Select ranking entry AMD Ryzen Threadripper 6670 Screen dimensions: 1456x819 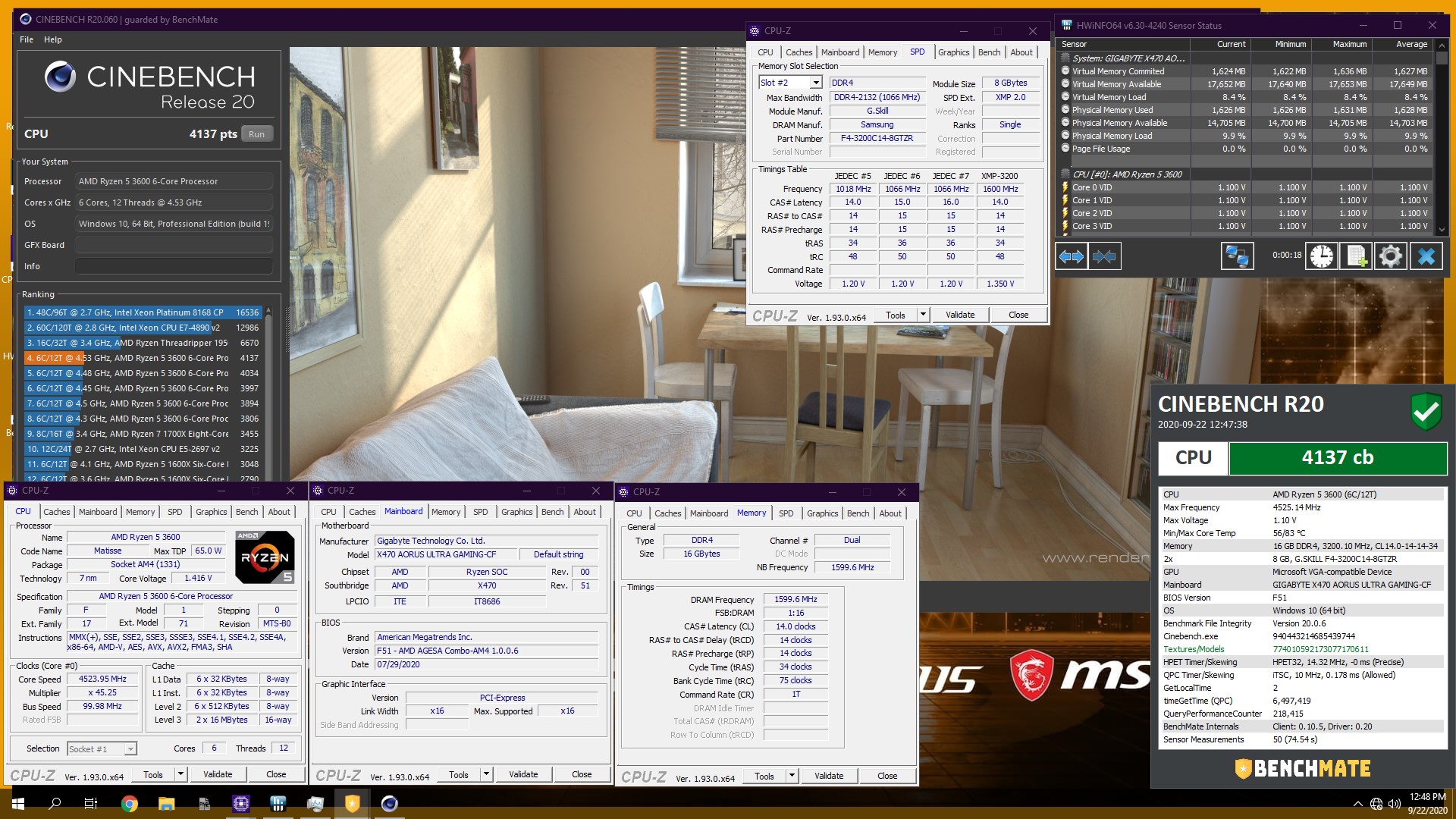[143, 343]
